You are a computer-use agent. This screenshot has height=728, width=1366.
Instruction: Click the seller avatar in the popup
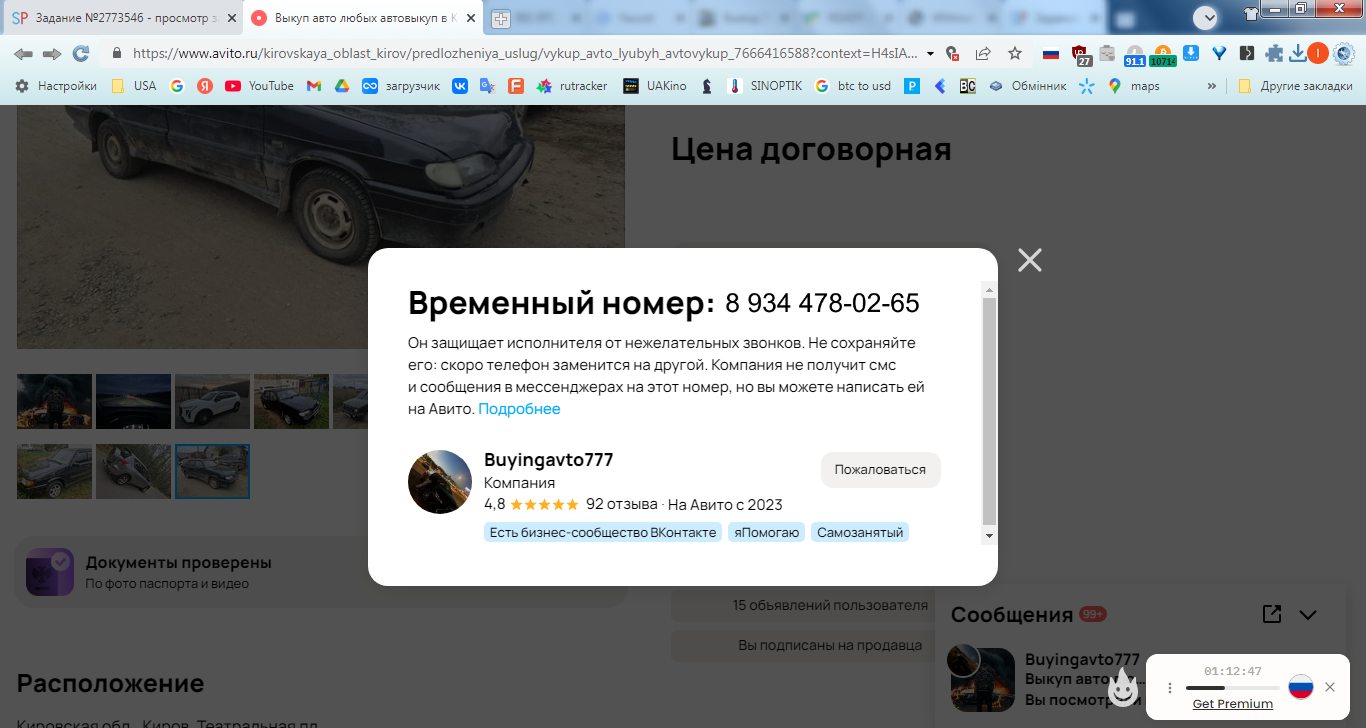pos(440,482)
